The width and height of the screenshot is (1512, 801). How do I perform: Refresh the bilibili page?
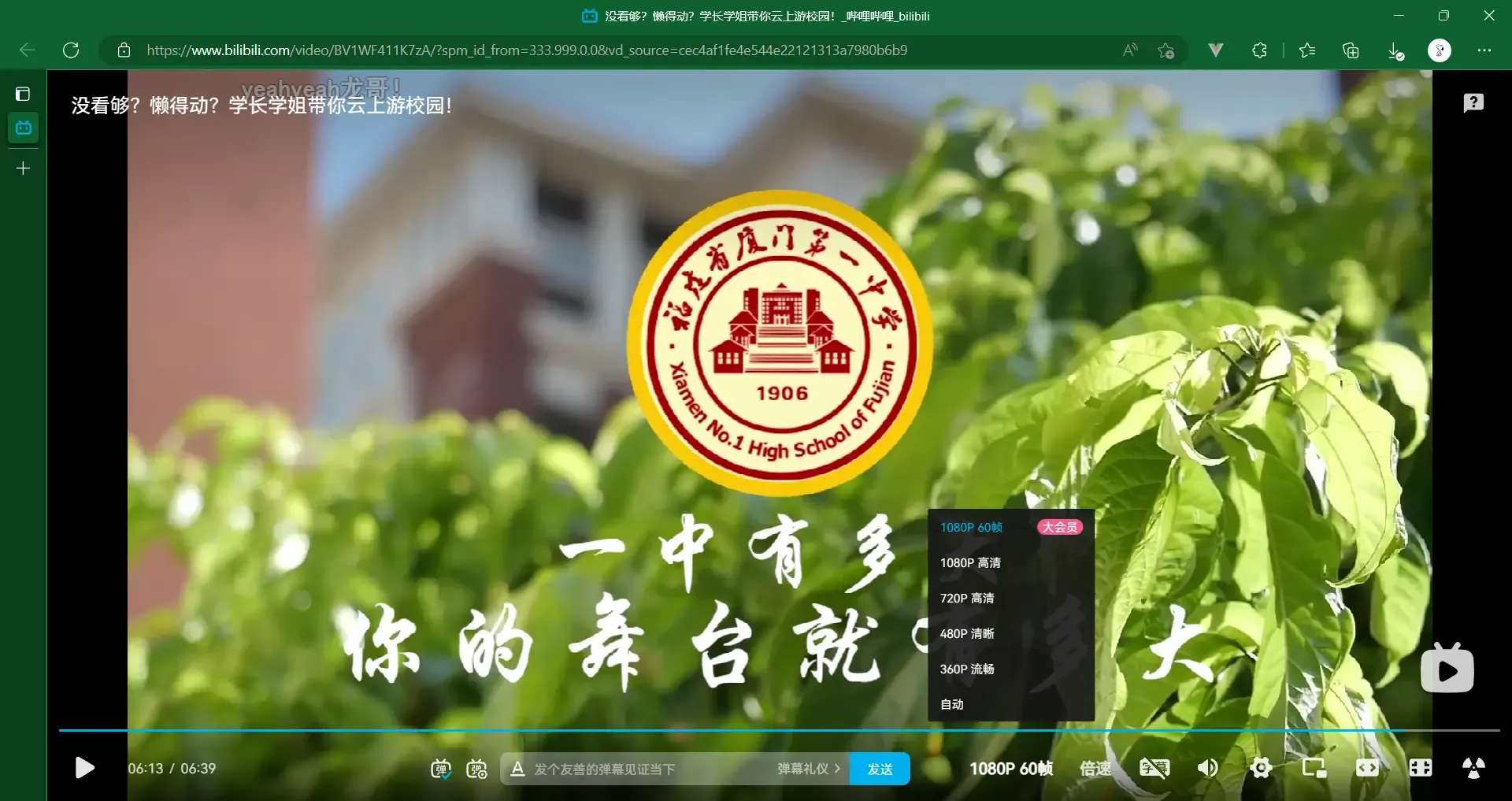(71, 50)
